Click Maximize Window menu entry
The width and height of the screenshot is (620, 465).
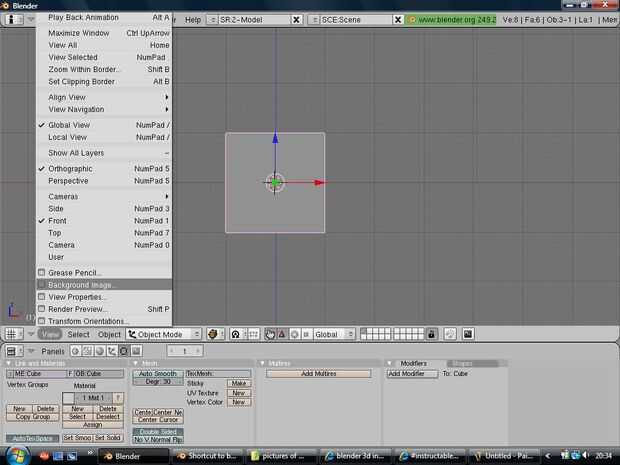[x=104, y=33]
